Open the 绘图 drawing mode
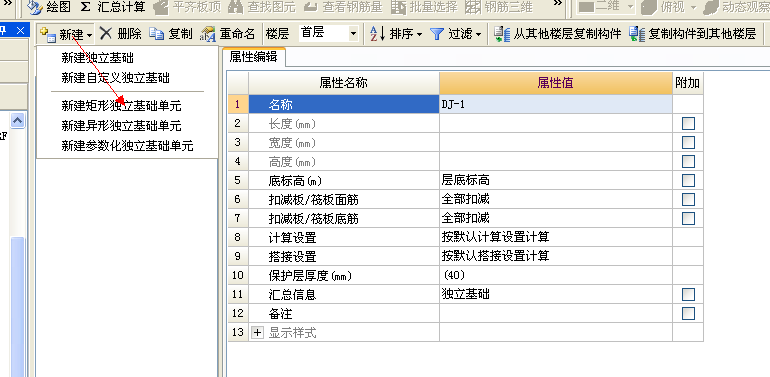This screenshot has height=377, width=770. coord(49,7)
